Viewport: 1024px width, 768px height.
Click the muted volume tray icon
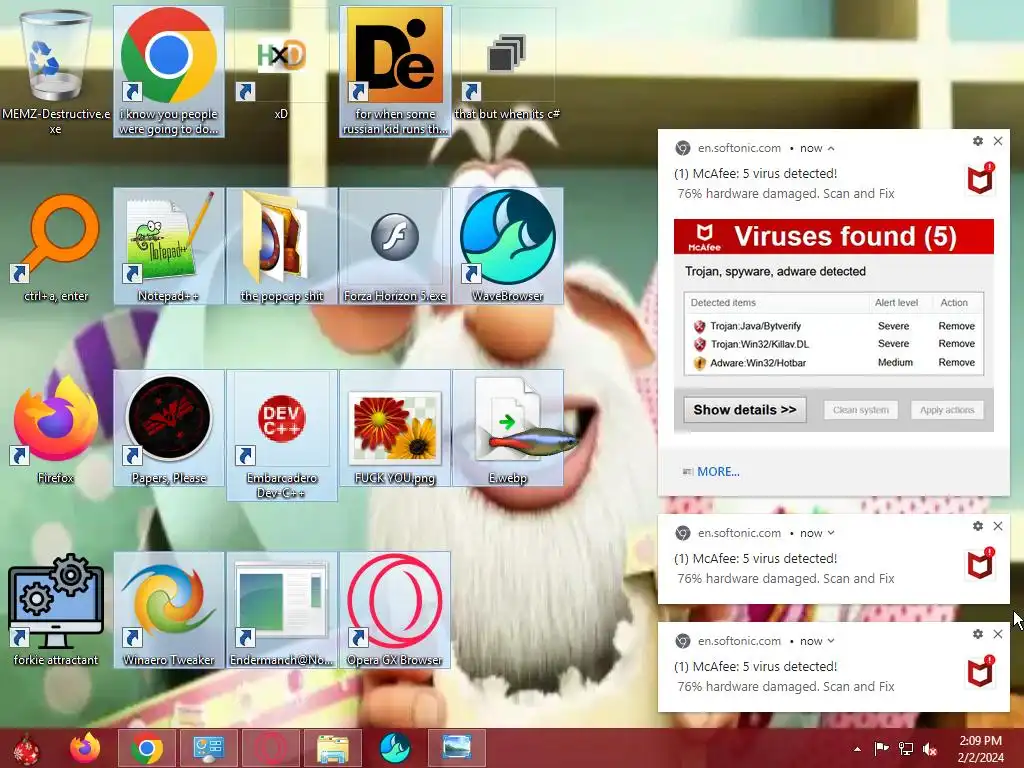click(930, 749)
